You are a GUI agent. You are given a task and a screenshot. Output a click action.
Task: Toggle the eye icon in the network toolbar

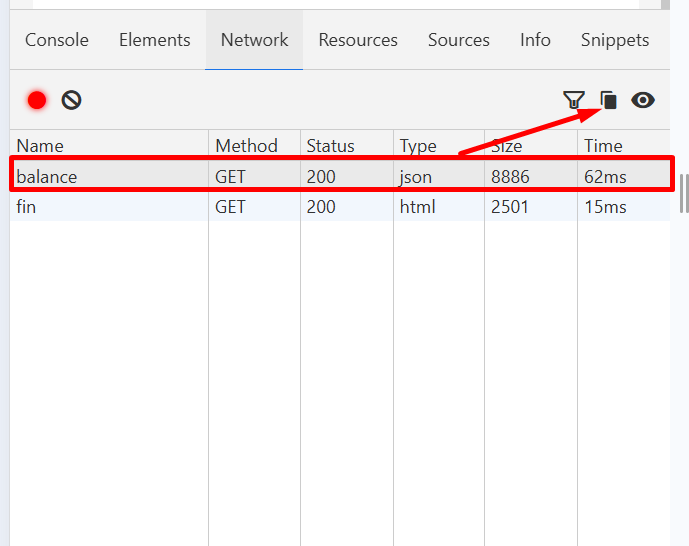[643, 100]
